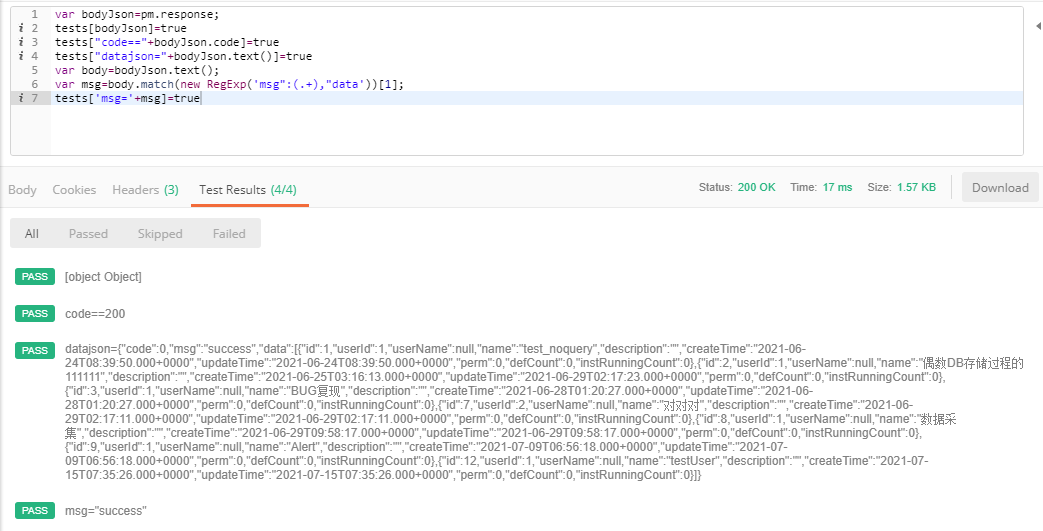Filter test results by Failed

coord(229,234)
